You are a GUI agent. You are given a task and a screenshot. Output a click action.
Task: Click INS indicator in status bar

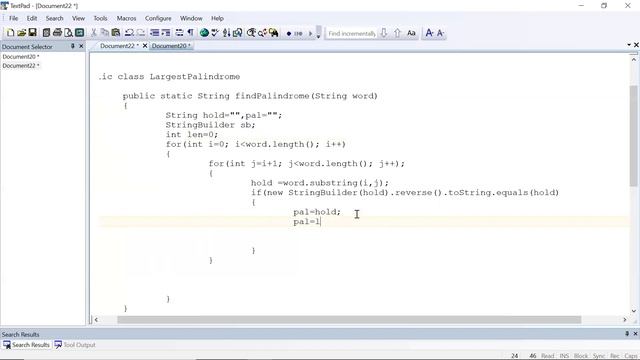coord(564,356)
